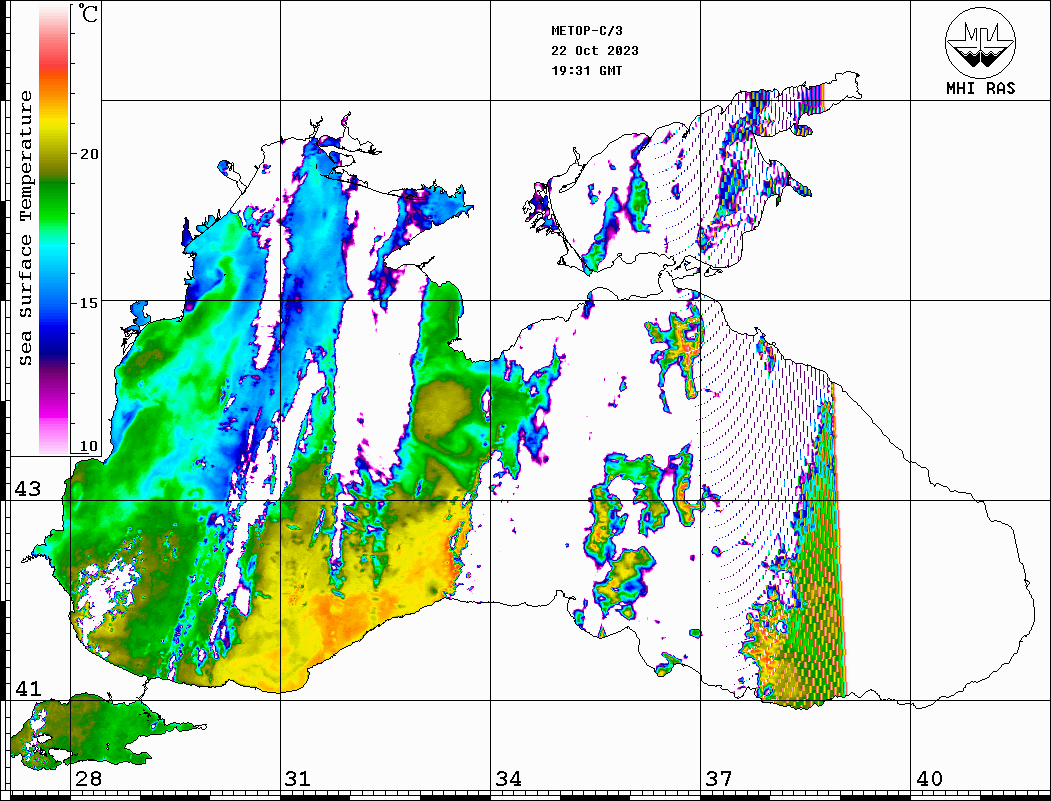
Task: Click the MHI RAS logo emblem
Action: click(981, 42)
